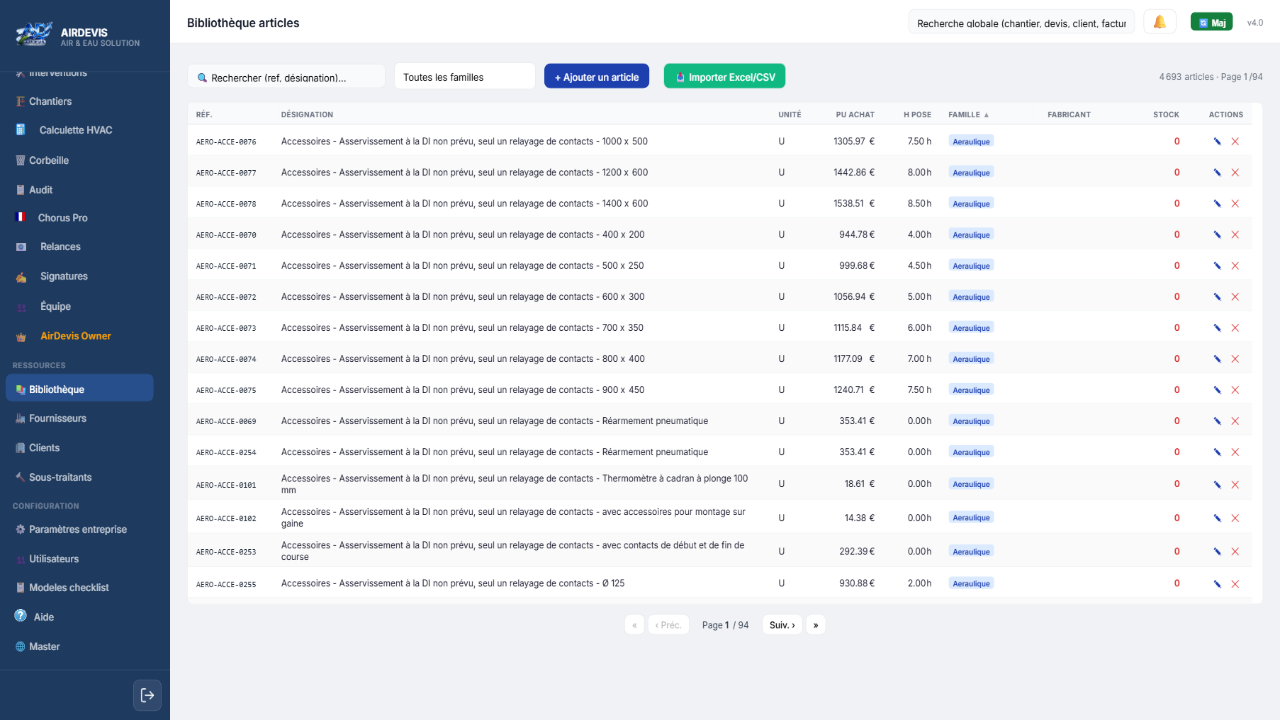Click the logout icon in sidebar bottom
This screenshot has width=1280, height=720.
(147, 695)
